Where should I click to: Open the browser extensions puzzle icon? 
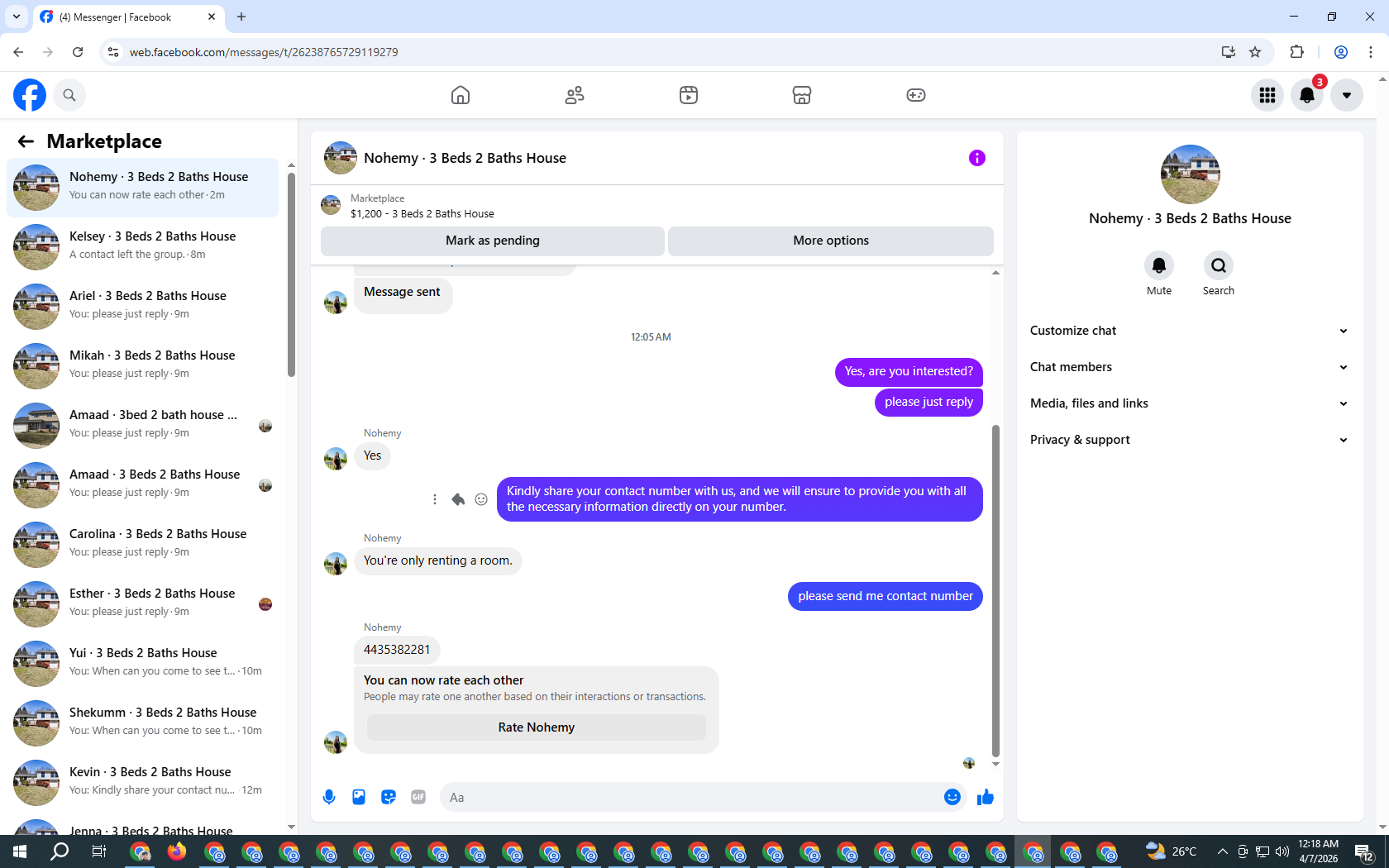point(1296,52)
